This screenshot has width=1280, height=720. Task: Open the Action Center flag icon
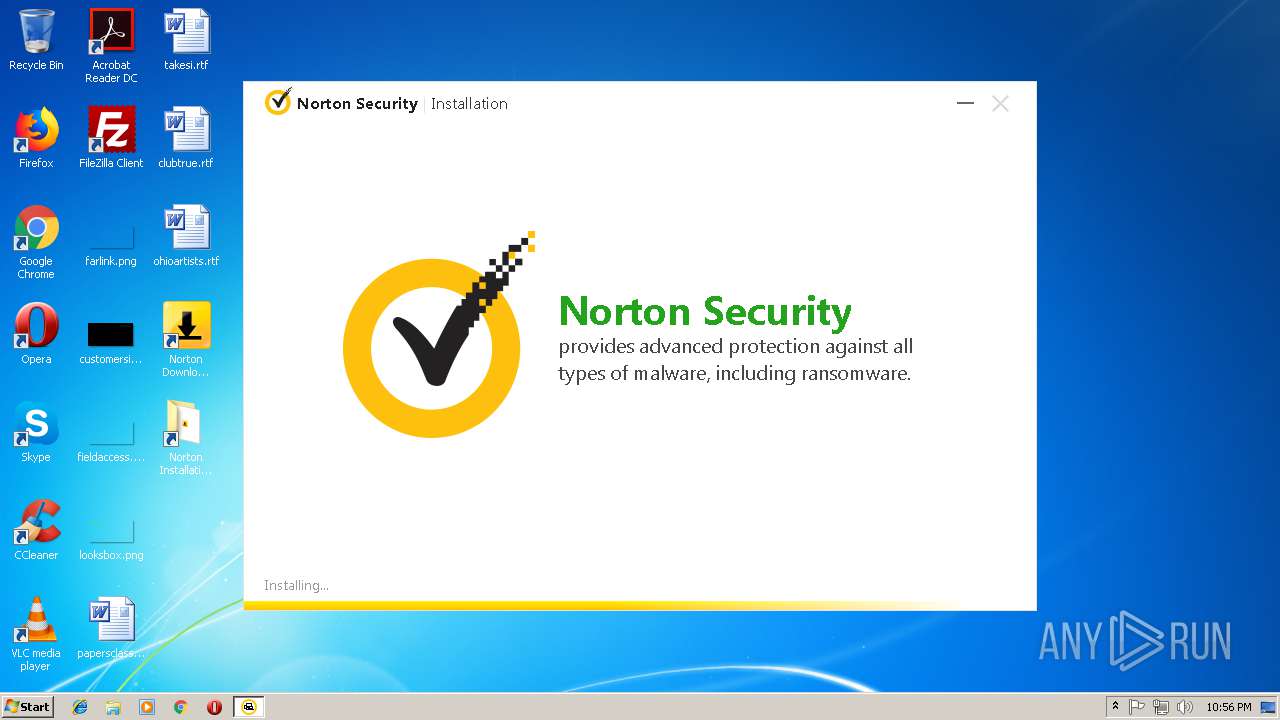pyautogui.click(x=1137, y=707)
